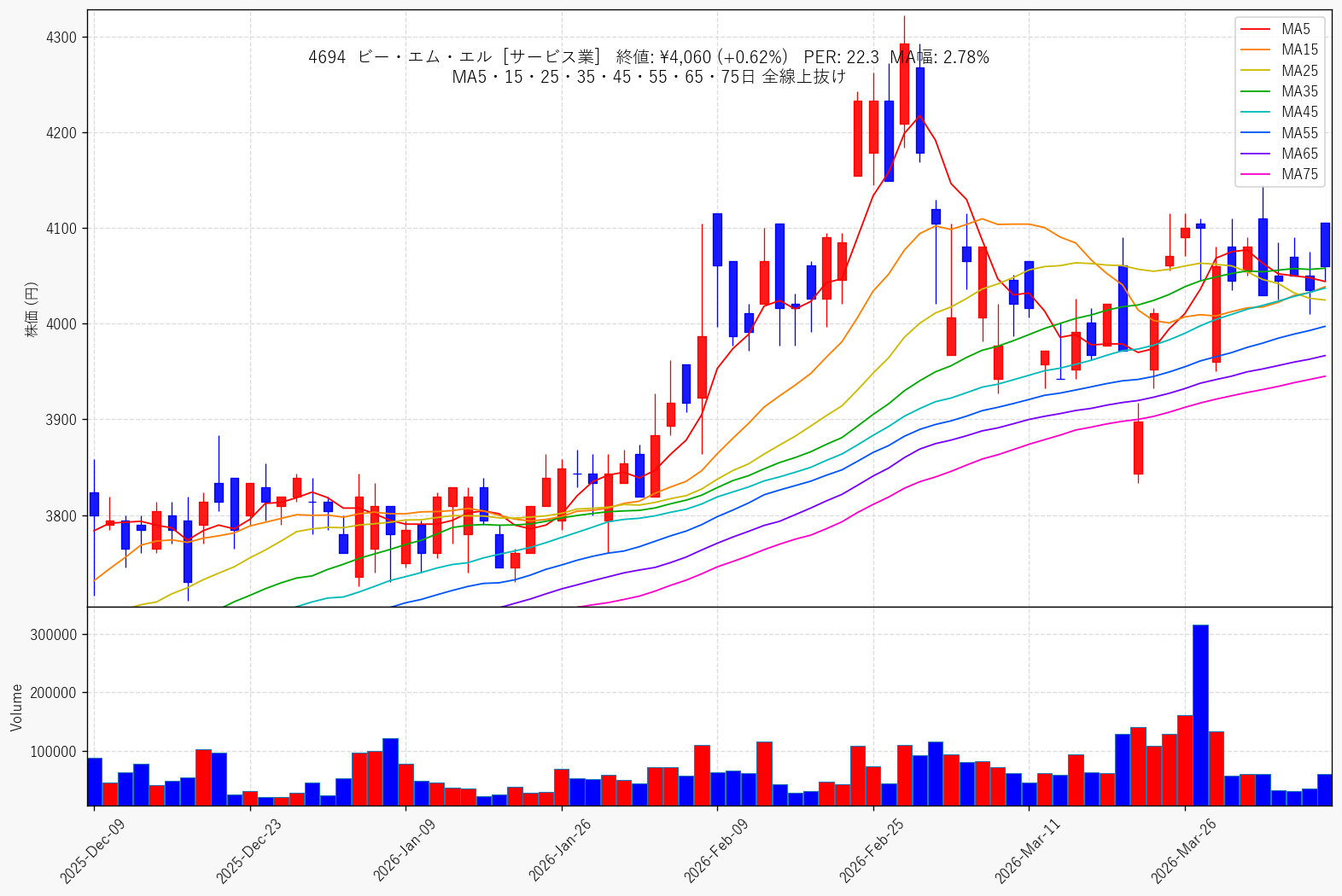Click the highest red candlestick near 4300
The image size is (1342, 896).
tap(904, 84)
